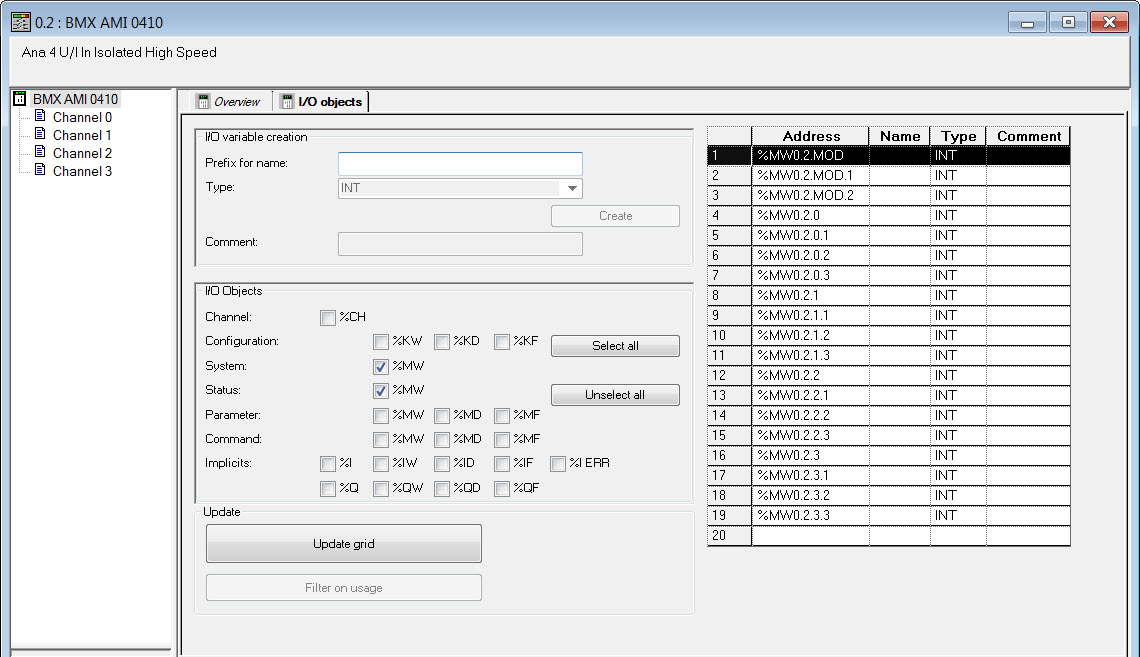Check the Configuration %KW box
1140x657 pixels.
click(381, 342)
